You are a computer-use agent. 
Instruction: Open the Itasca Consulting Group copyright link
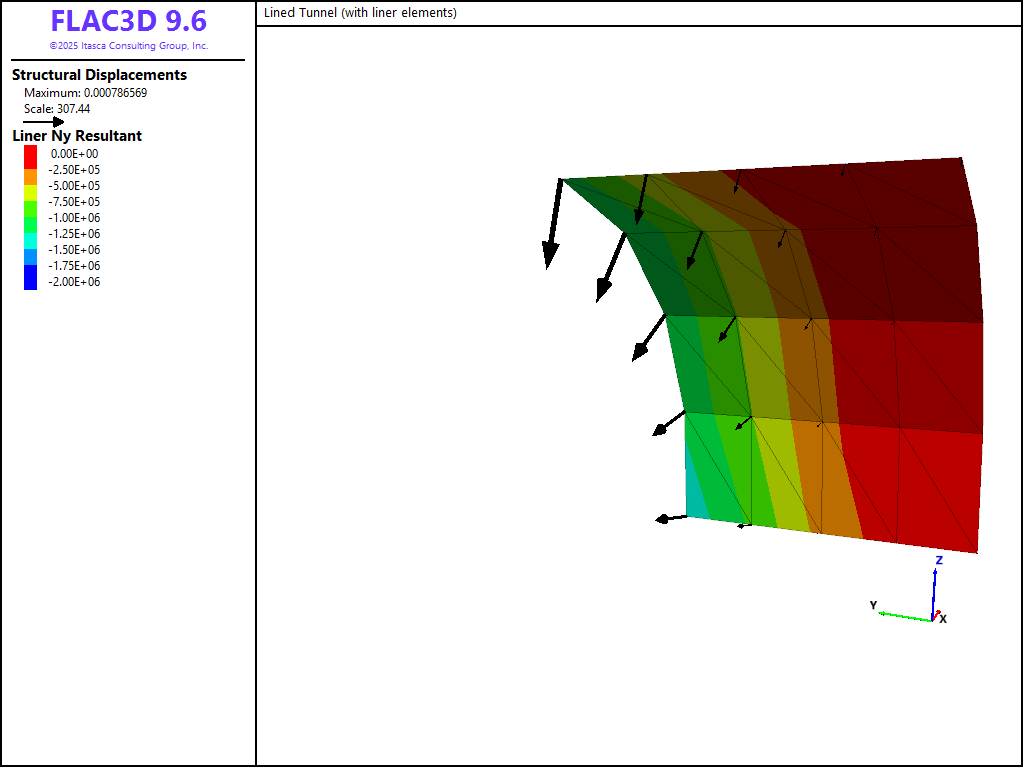[128, 46]
